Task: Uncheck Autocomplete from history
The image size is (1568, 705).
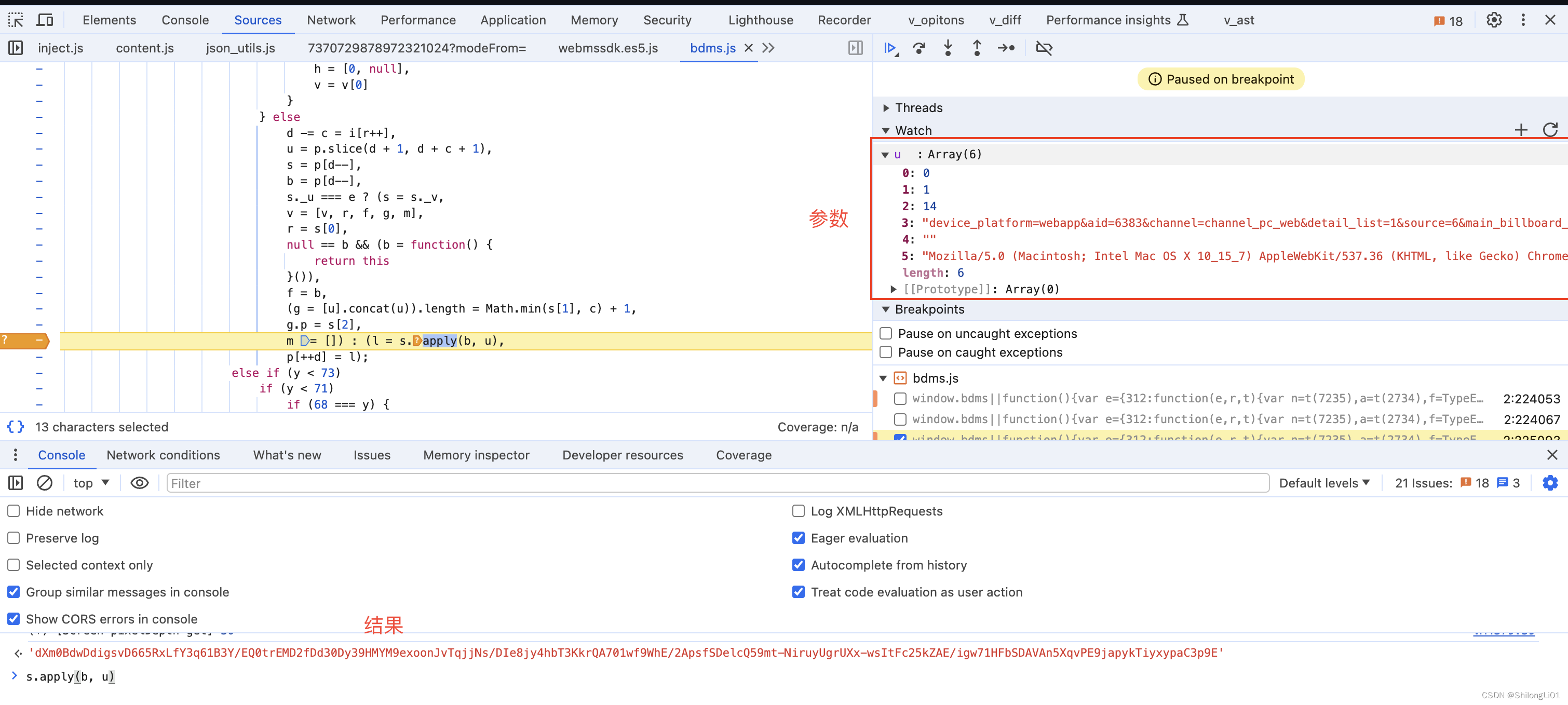Action: 799,565
